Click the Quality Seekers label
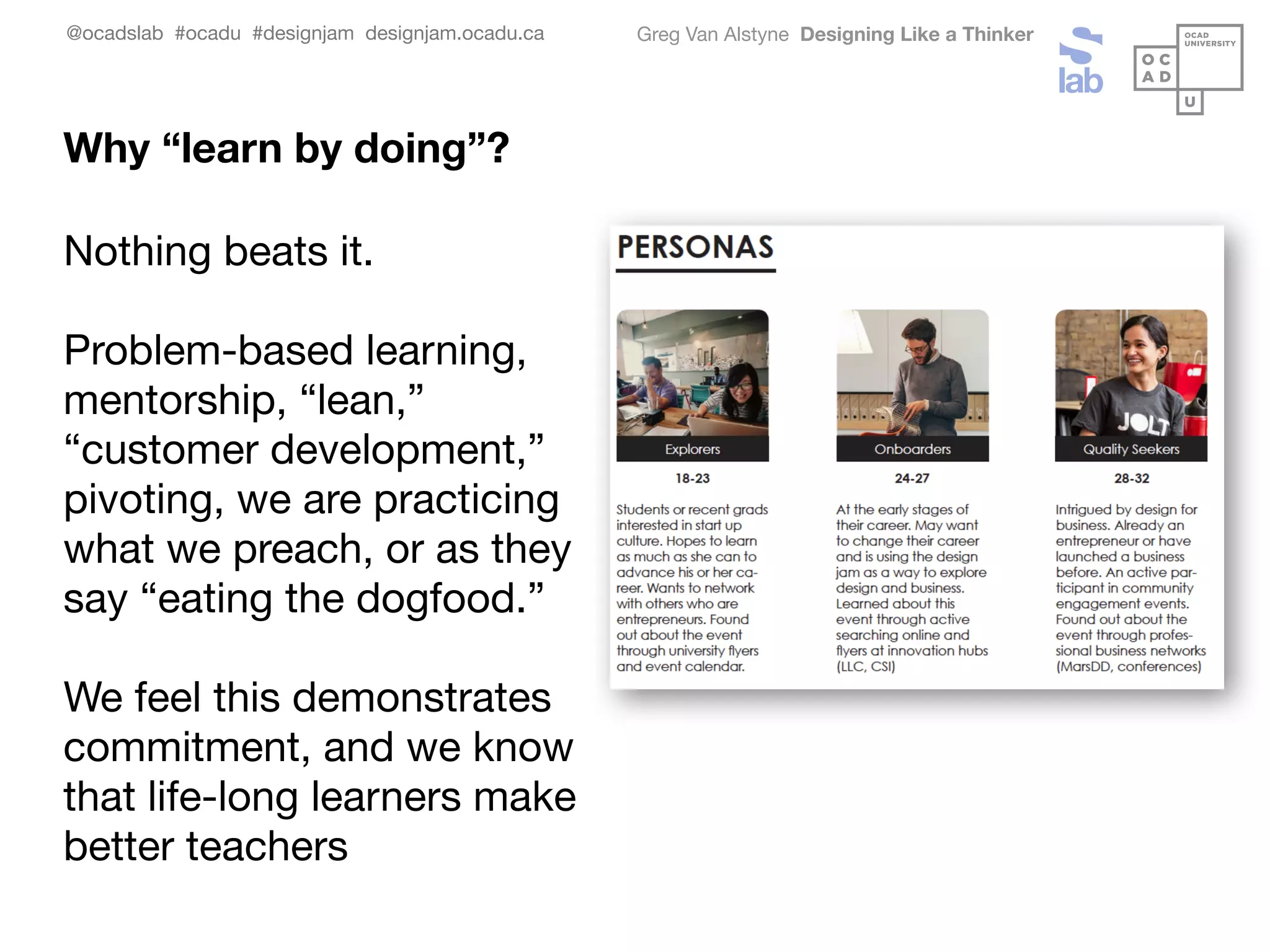Screen dimensions: 1270x952 (x=1131, y=449)
